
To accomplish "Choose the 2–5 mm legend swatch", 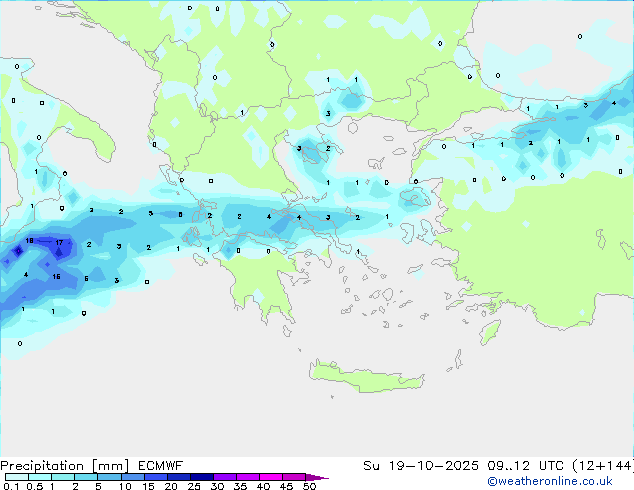I will click(86, 477).
